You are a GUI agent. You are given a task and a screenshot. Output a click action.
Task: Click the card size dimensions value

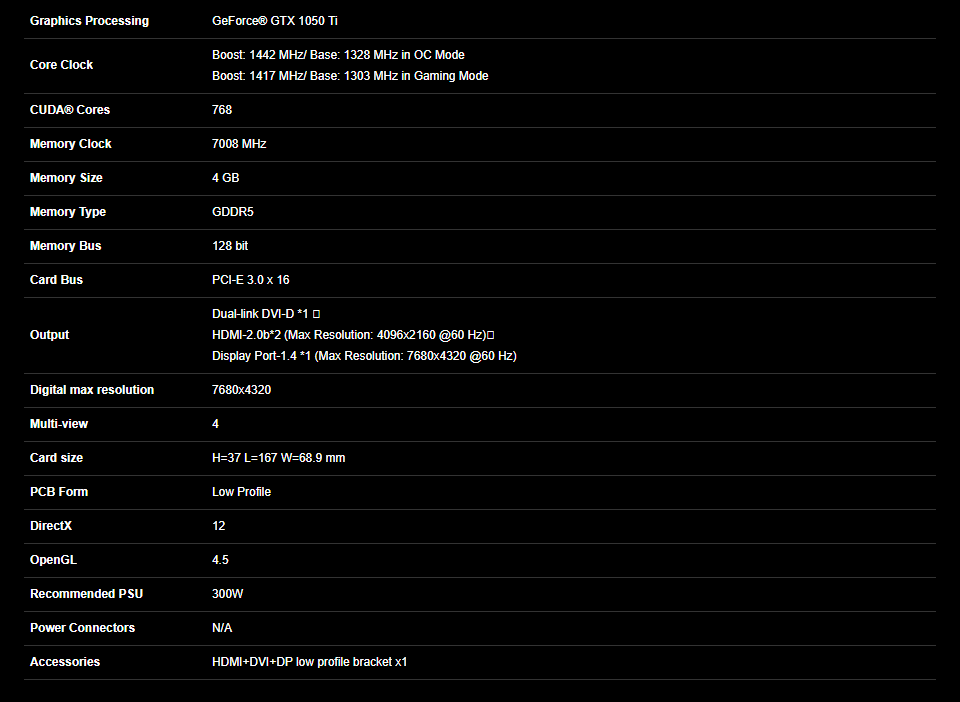coord(279,458)
